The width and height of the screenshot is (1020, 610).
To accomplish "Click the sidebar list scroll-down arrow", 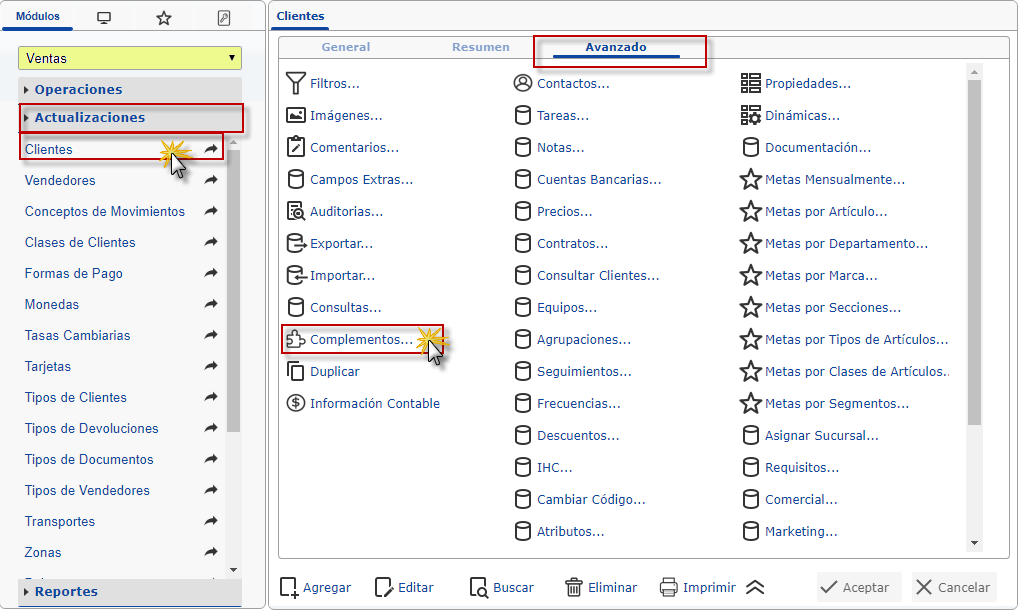I will [x=234, y=570].
